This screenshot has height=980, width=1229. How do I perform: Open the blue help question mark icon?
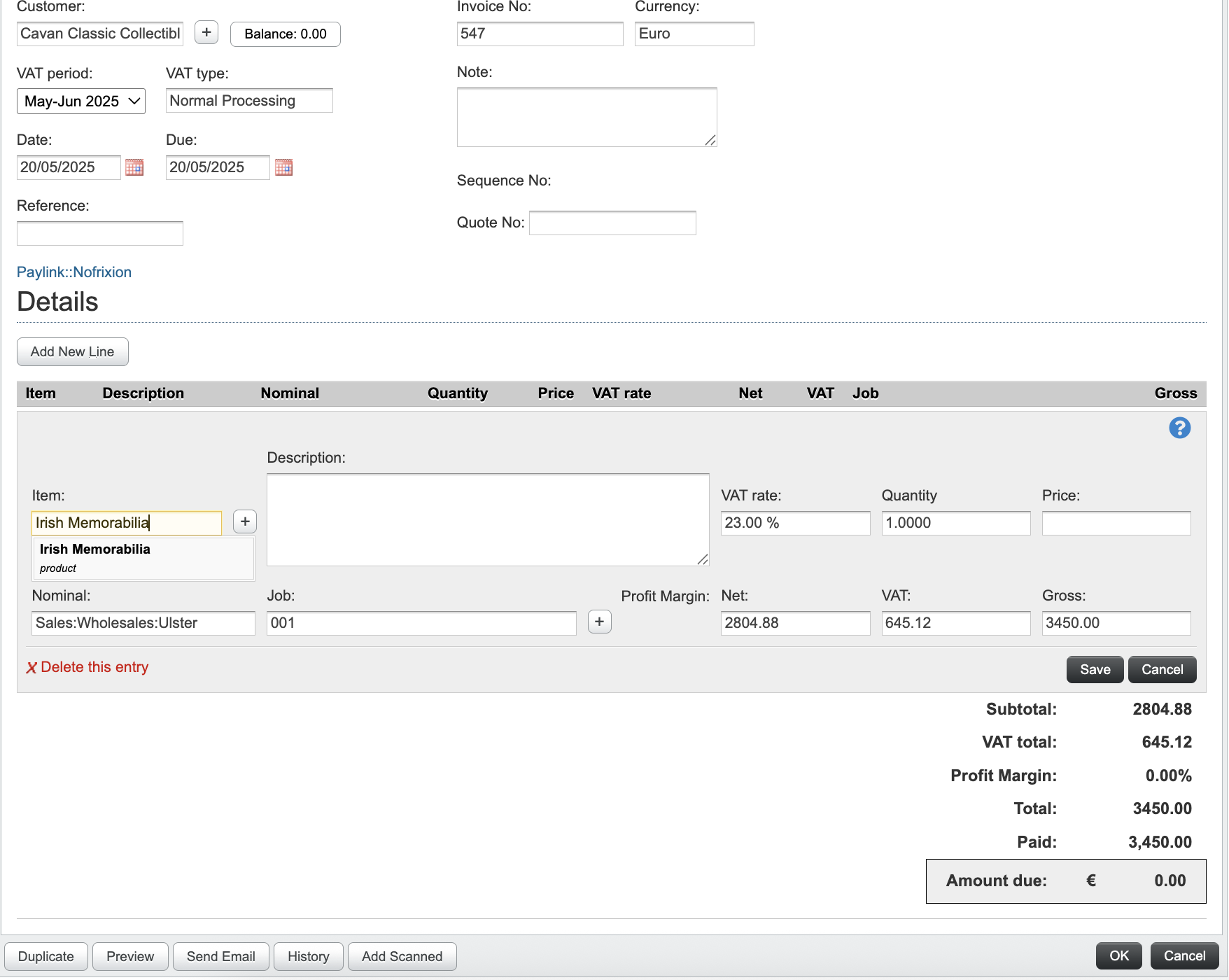pyautogui.click(x=1179, y=428)
